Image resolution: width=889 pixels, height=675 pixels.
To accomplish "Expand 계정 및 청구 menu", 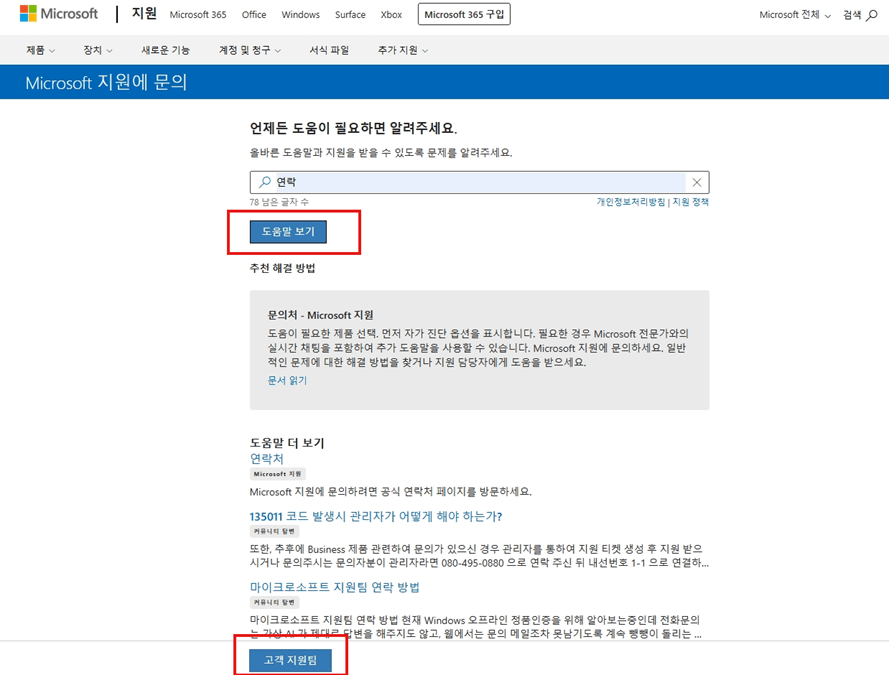I will (249, 50).
